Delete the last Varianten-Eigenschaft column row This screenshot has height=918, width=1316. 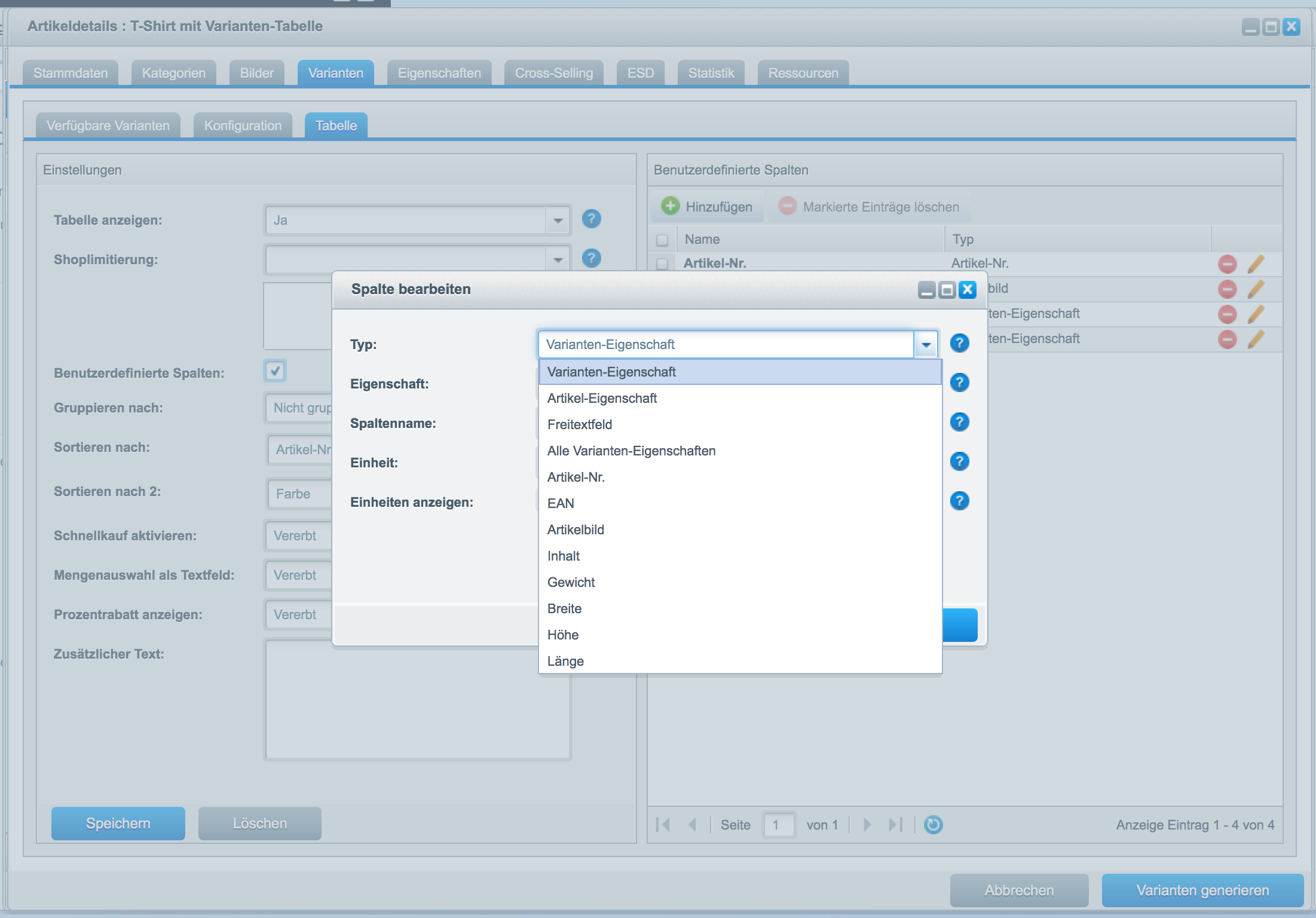pos(1227,339)
